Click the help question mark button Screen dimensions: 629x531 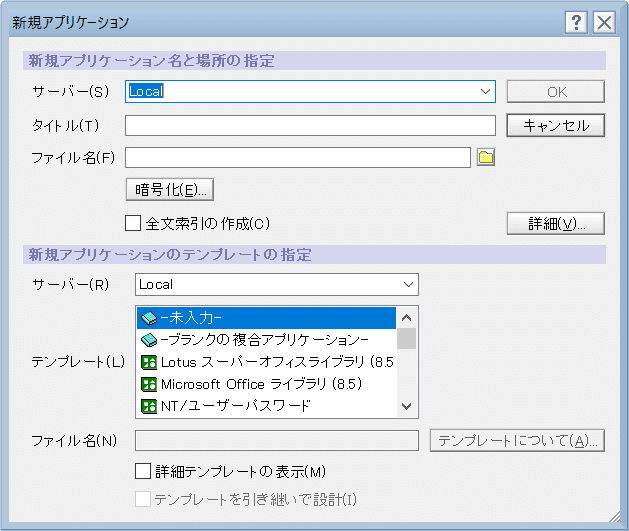[576, 22]
